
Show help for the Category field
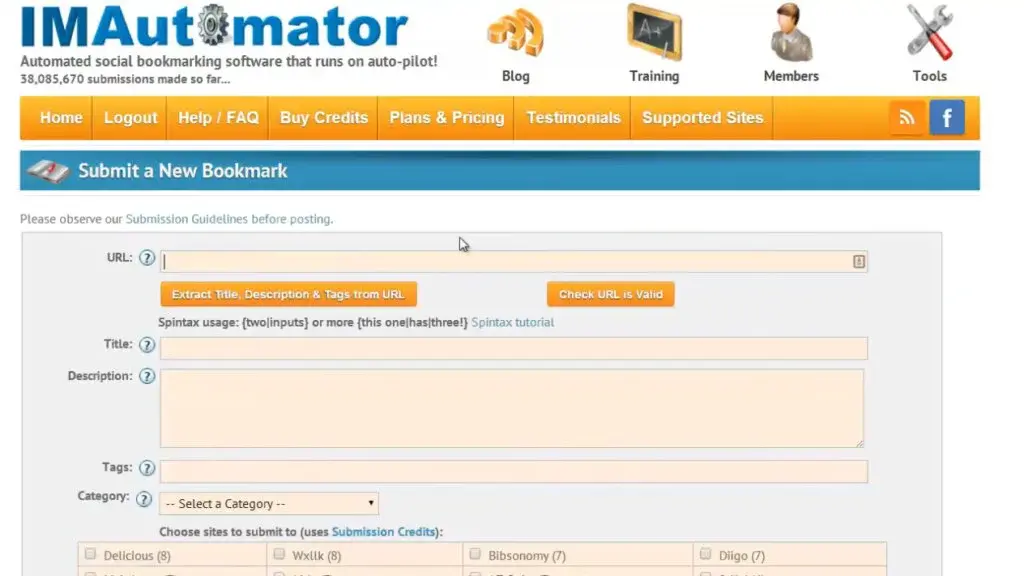pyautogui.click(x=144, y=500)
